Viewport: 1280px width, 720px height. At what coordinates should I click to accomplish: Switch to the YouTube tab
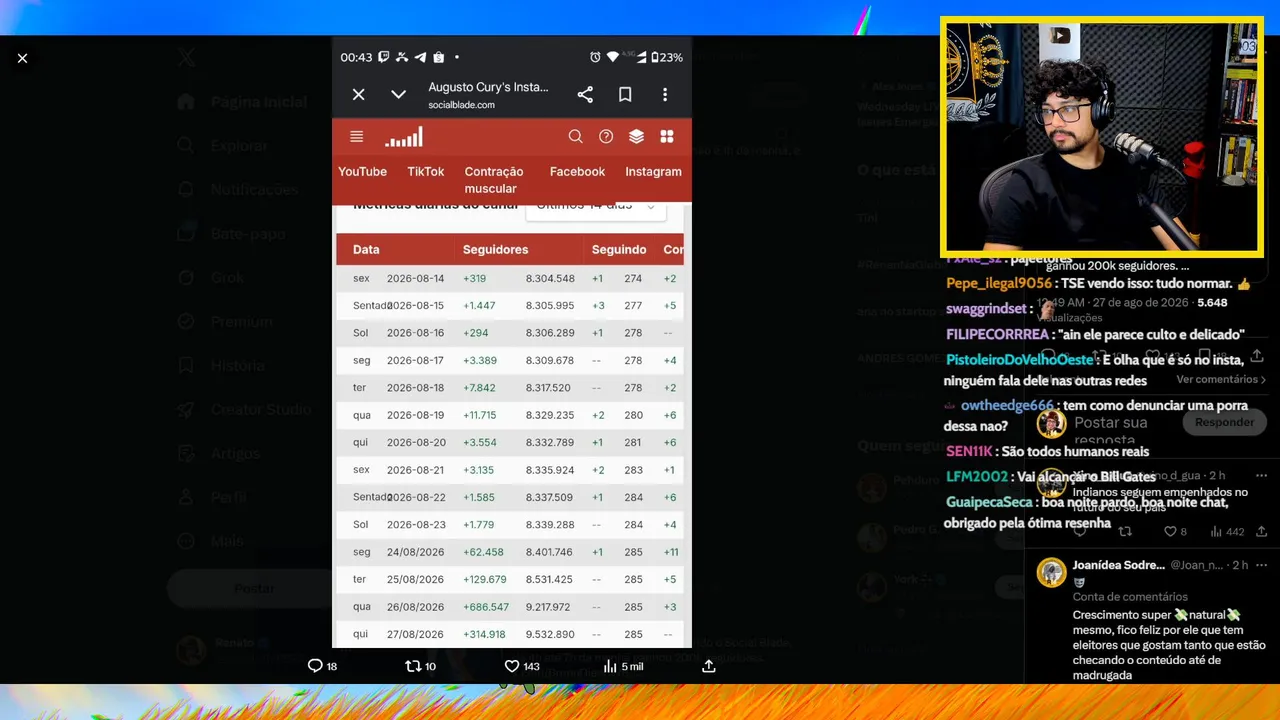[x=362, y=172]
